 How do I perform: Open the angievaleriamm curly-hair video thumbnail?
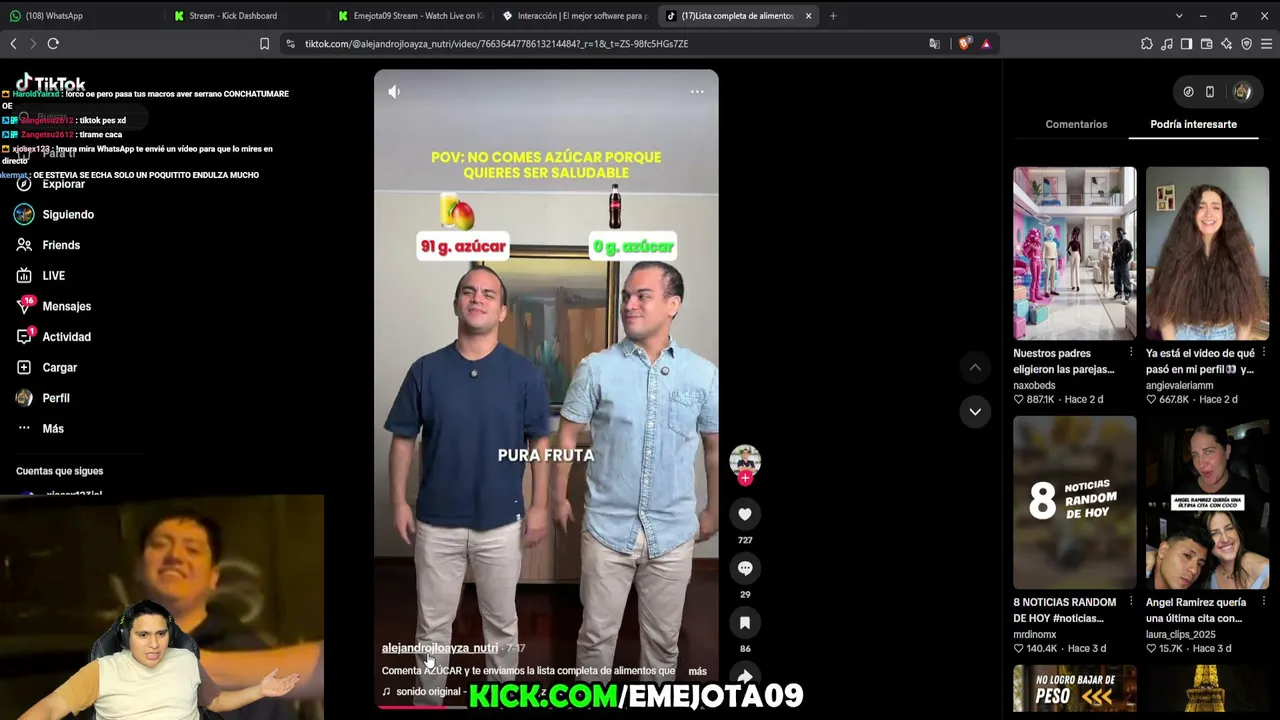click(1207, 253)
